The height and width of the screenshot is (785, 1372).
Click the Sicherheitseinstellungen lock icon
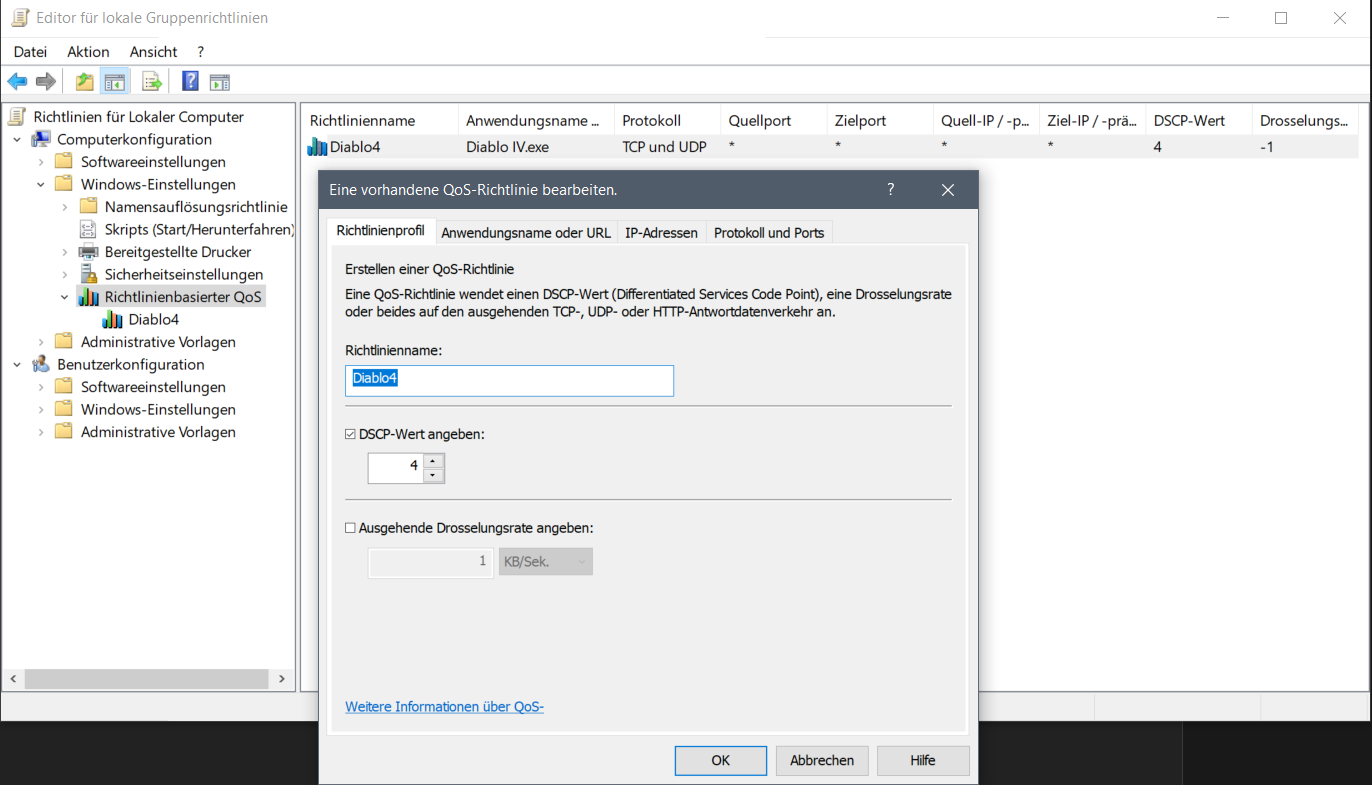pyautogui.click(x=89, y=274)
